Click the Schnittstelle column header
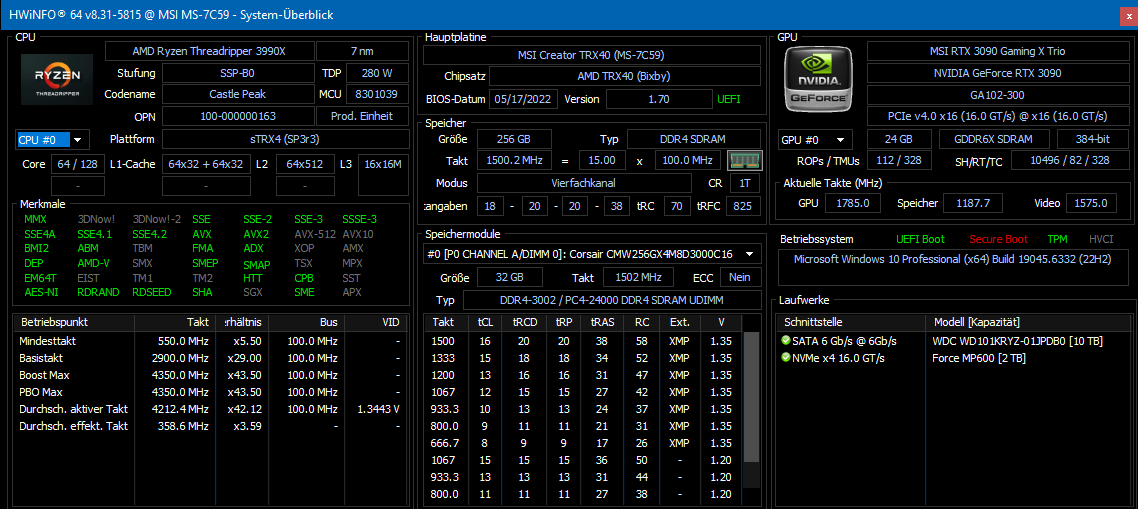The height and width of the screenshot is (509, 1138). click(x=851, y=322)
